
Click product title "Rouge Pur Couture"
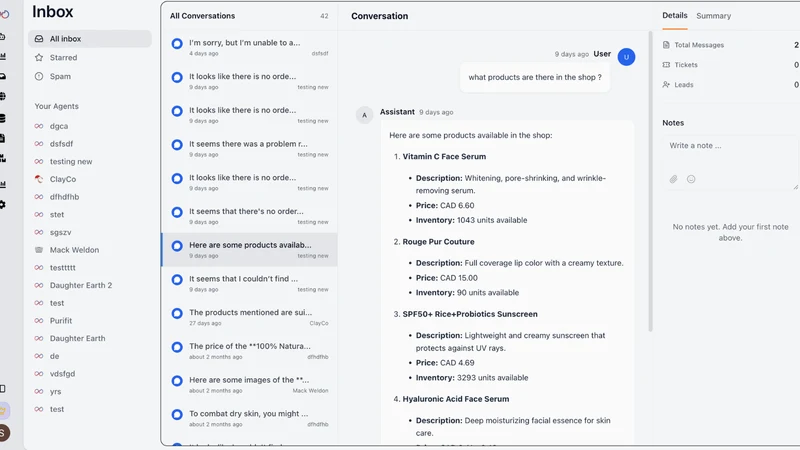pos(438,242)
